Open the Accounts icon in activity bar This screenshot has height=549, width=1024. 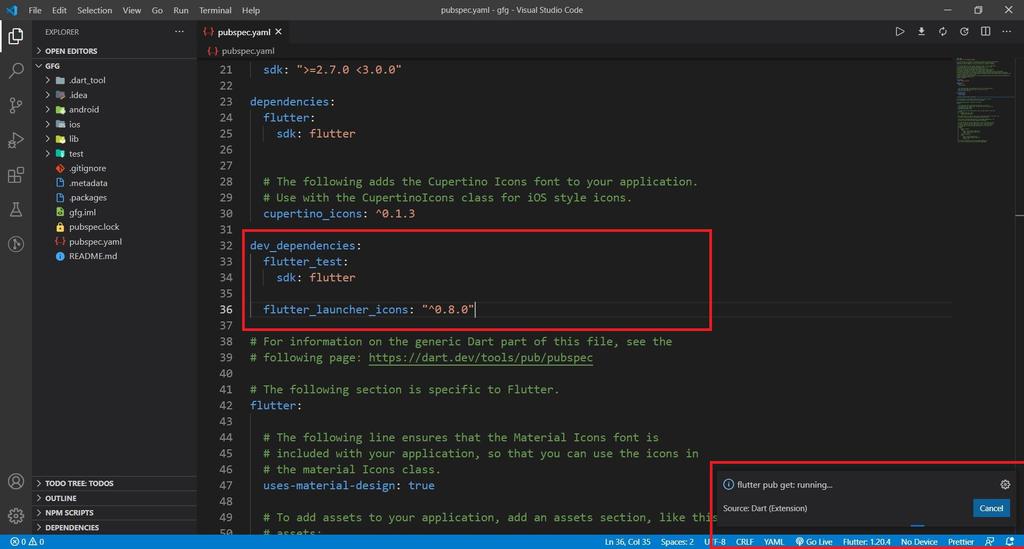coord(16,482)
